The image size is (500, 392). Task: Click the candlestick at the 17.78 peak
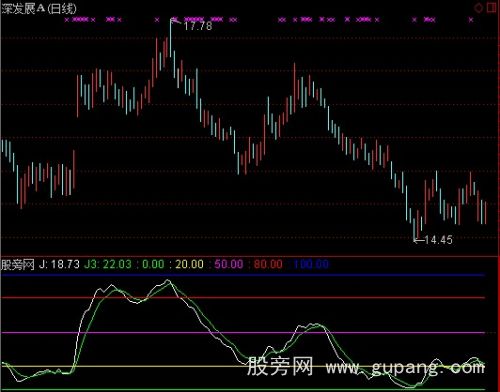point(170,38)
